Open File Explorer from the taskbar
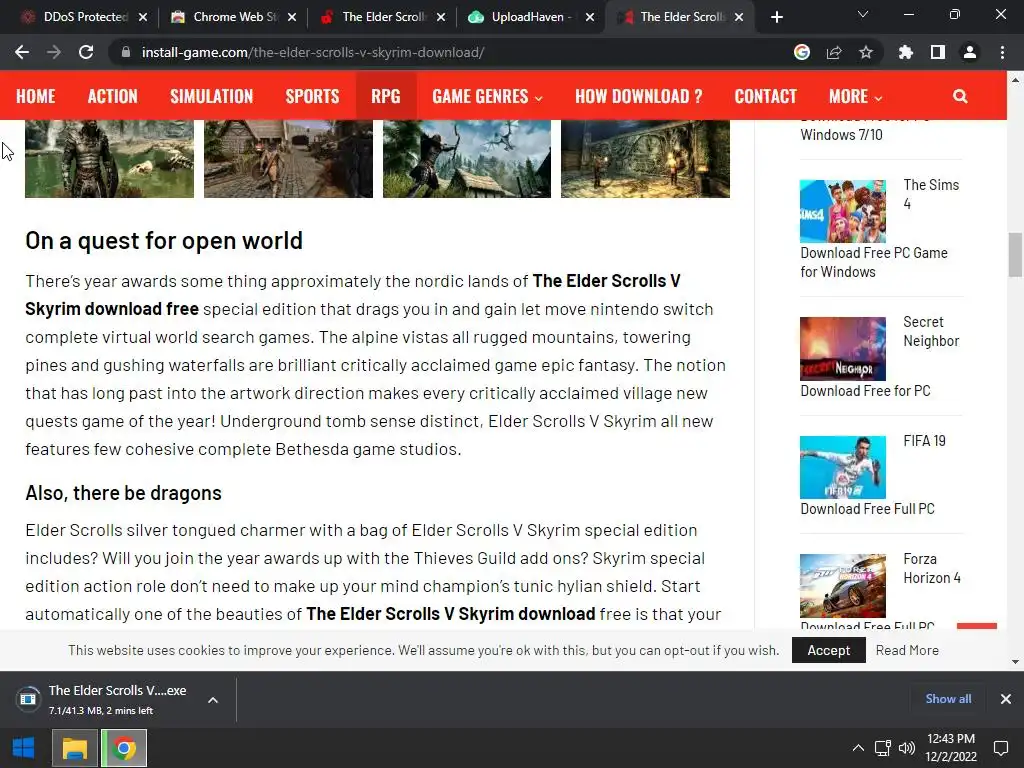 74,748
